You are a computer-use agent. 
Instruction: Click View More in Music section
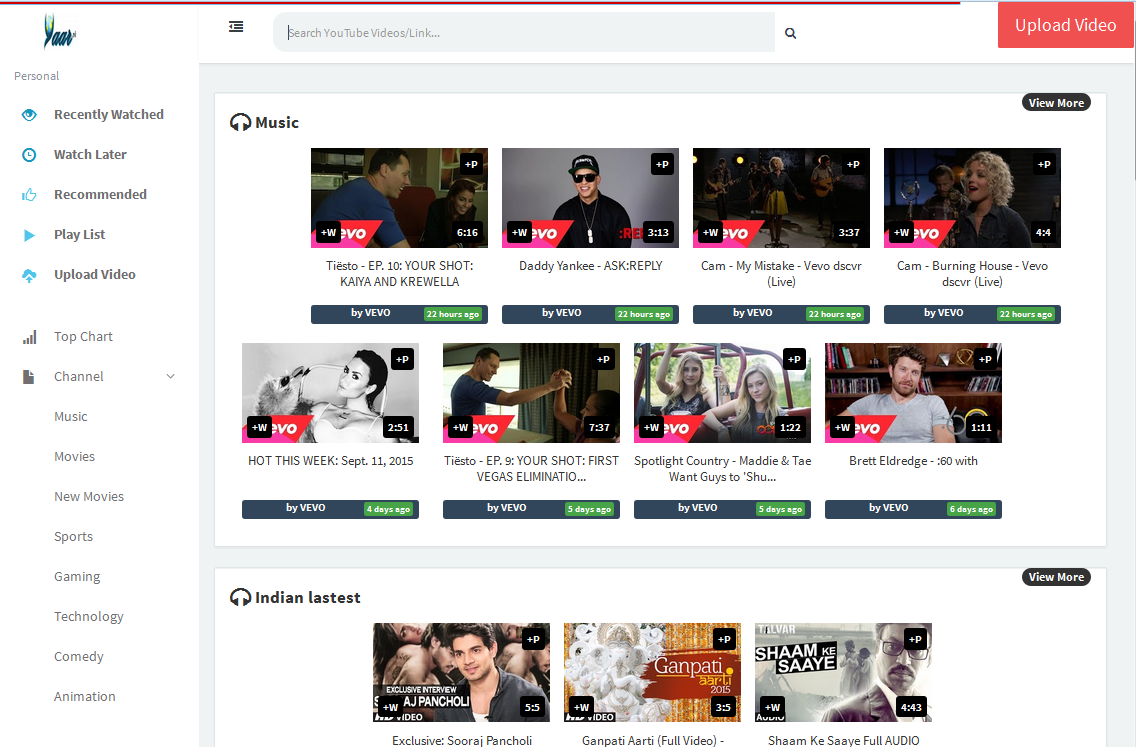tap(1056, 103)
